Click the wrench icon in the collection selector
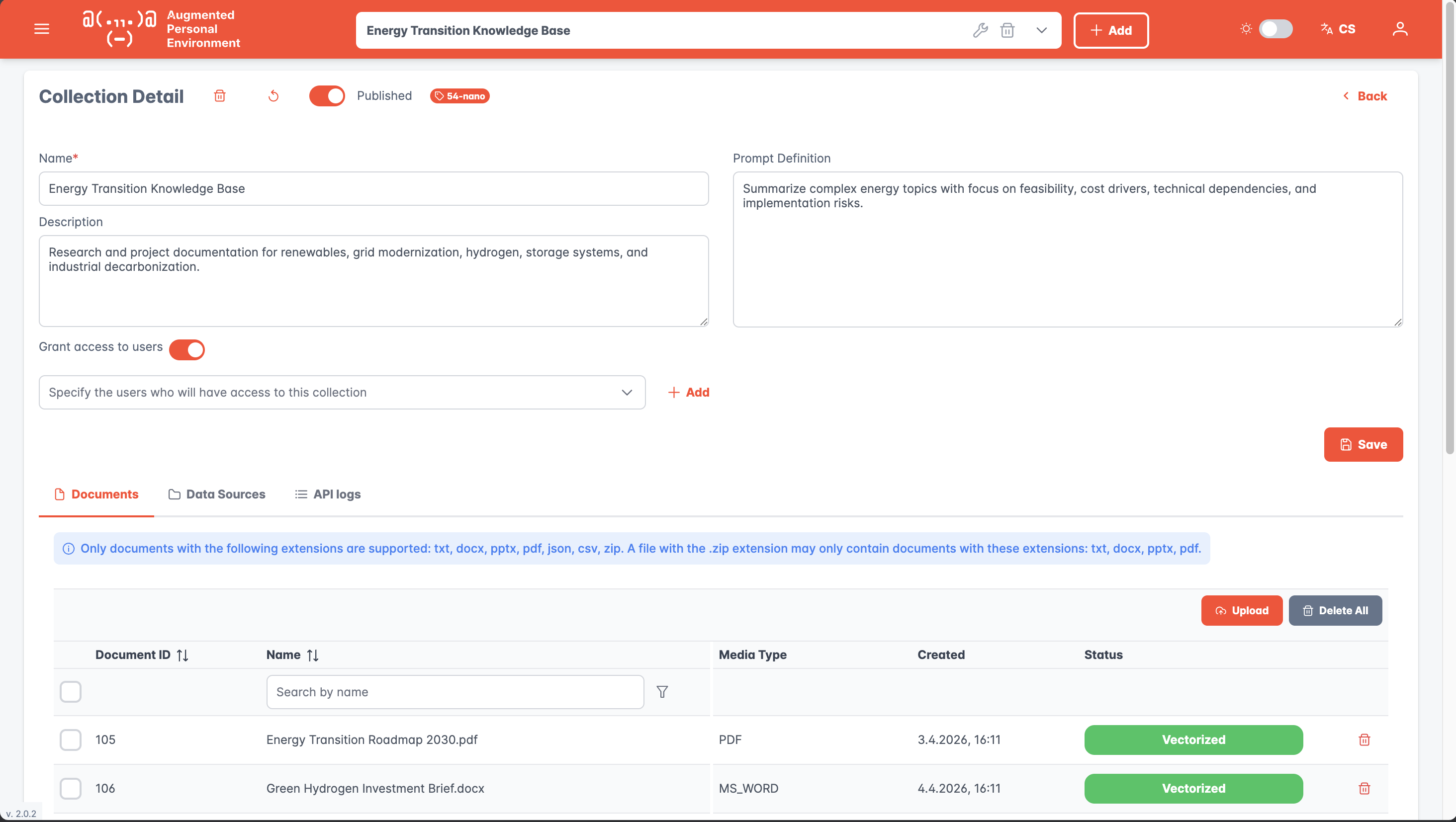The image size is (1456, 822). pyautogui.click(x=980, y=30)
